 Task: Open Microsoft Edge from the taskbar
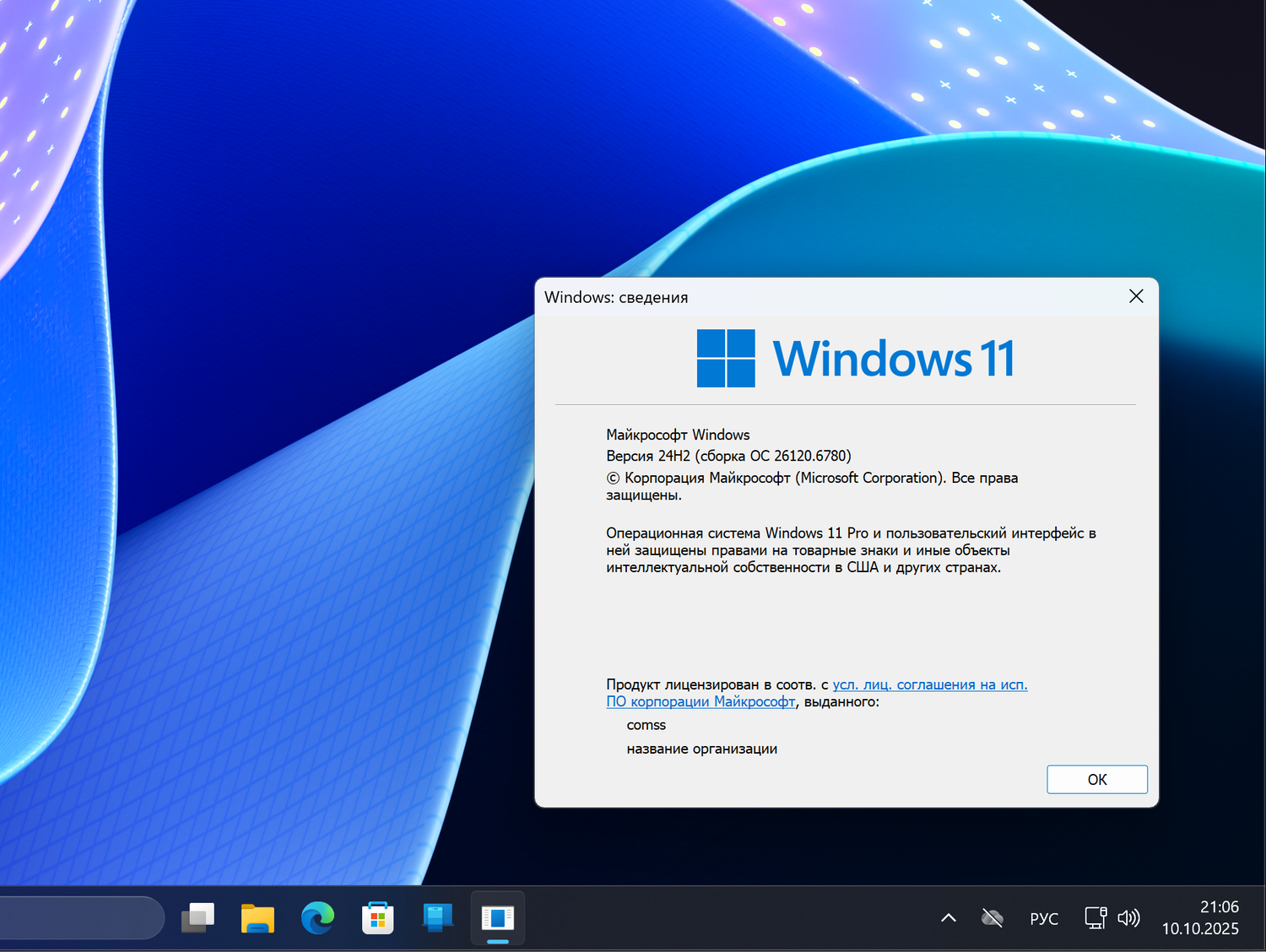pos(317,918)
